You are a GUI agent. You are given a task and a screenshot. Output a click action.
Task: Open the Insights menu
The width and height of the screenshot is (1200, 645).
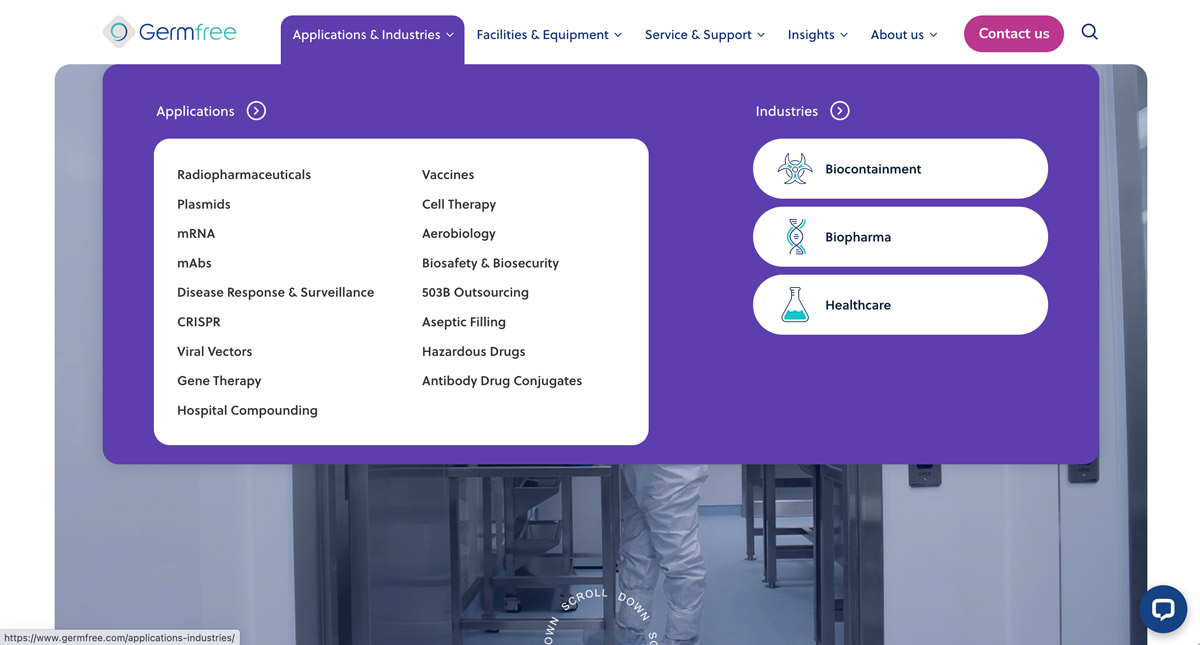[817, 35]
